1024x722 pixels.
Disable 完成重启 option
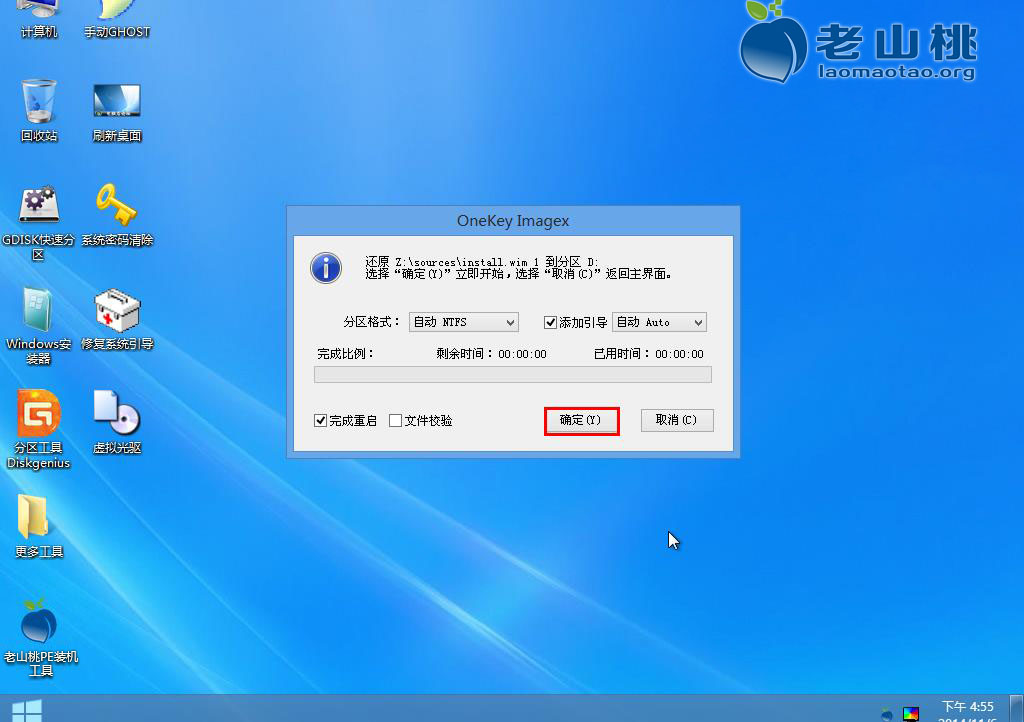[x=320, y=420]
